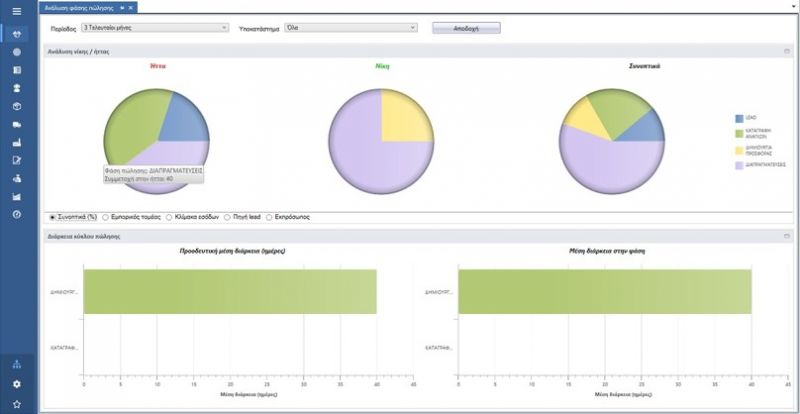The height and width of the screenshot is (414, 800).
Task: Open the Περίοδος dropdown
Action: 155,28
